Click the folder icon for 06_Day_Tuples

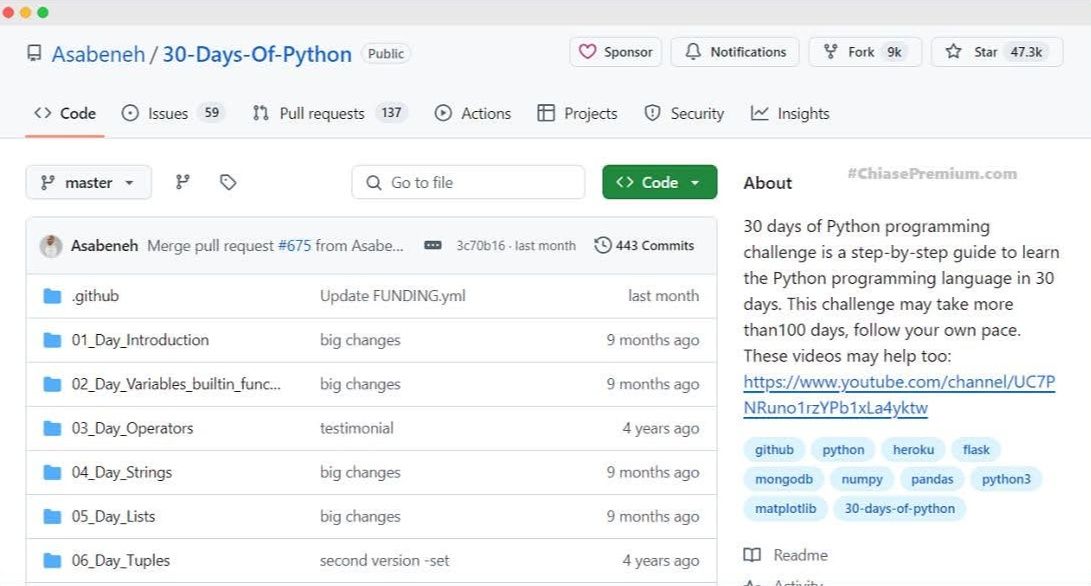pyautogui.click(x=52, y=561)
